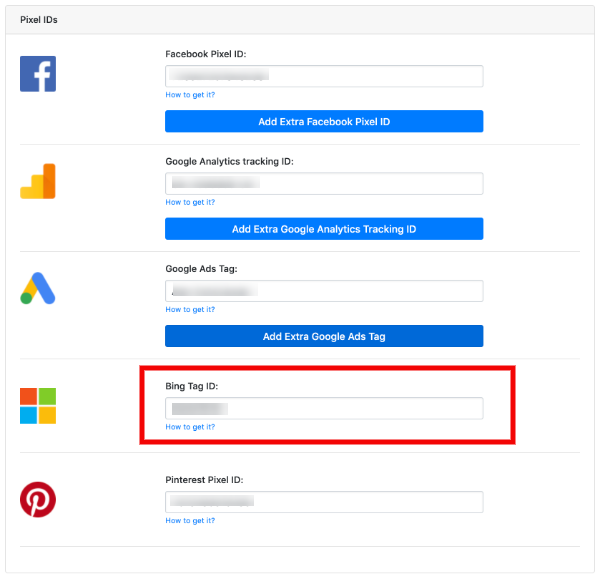
Task: Focus the Bing Tag ID input field
Action: 324,408
